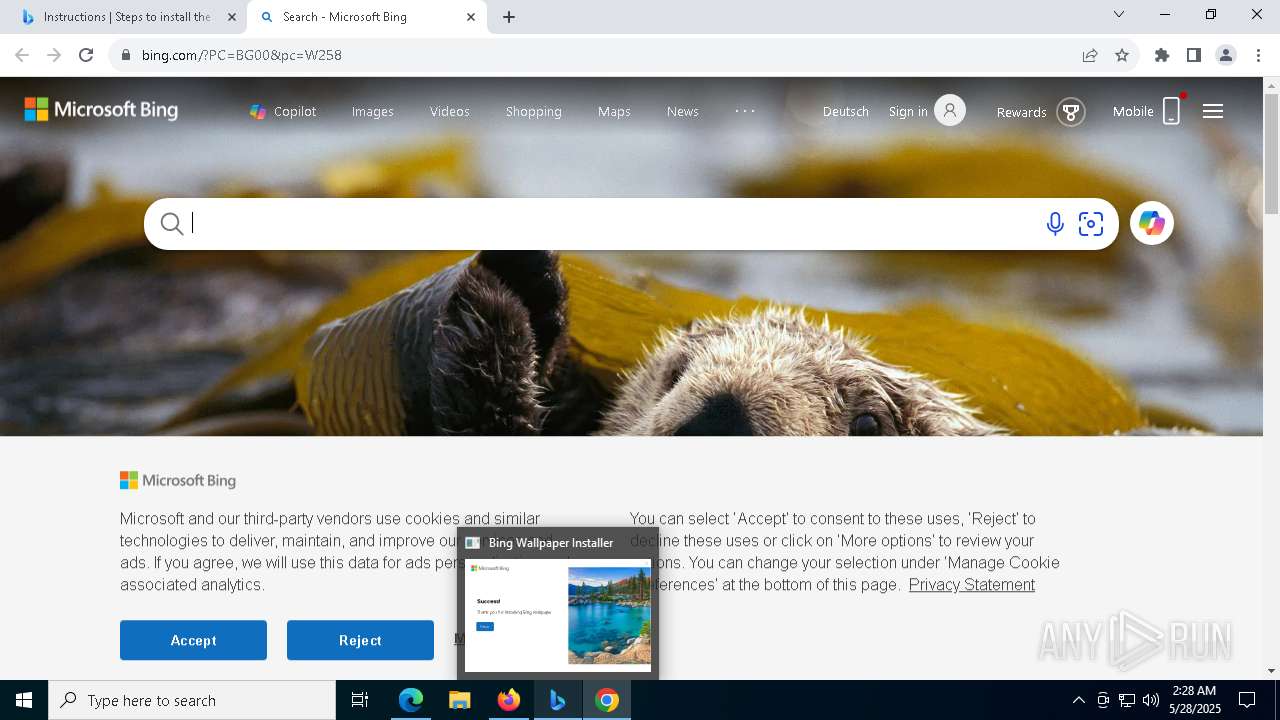View site information lock icon
Screen dimensions: 1280x720
click(125, 55)
